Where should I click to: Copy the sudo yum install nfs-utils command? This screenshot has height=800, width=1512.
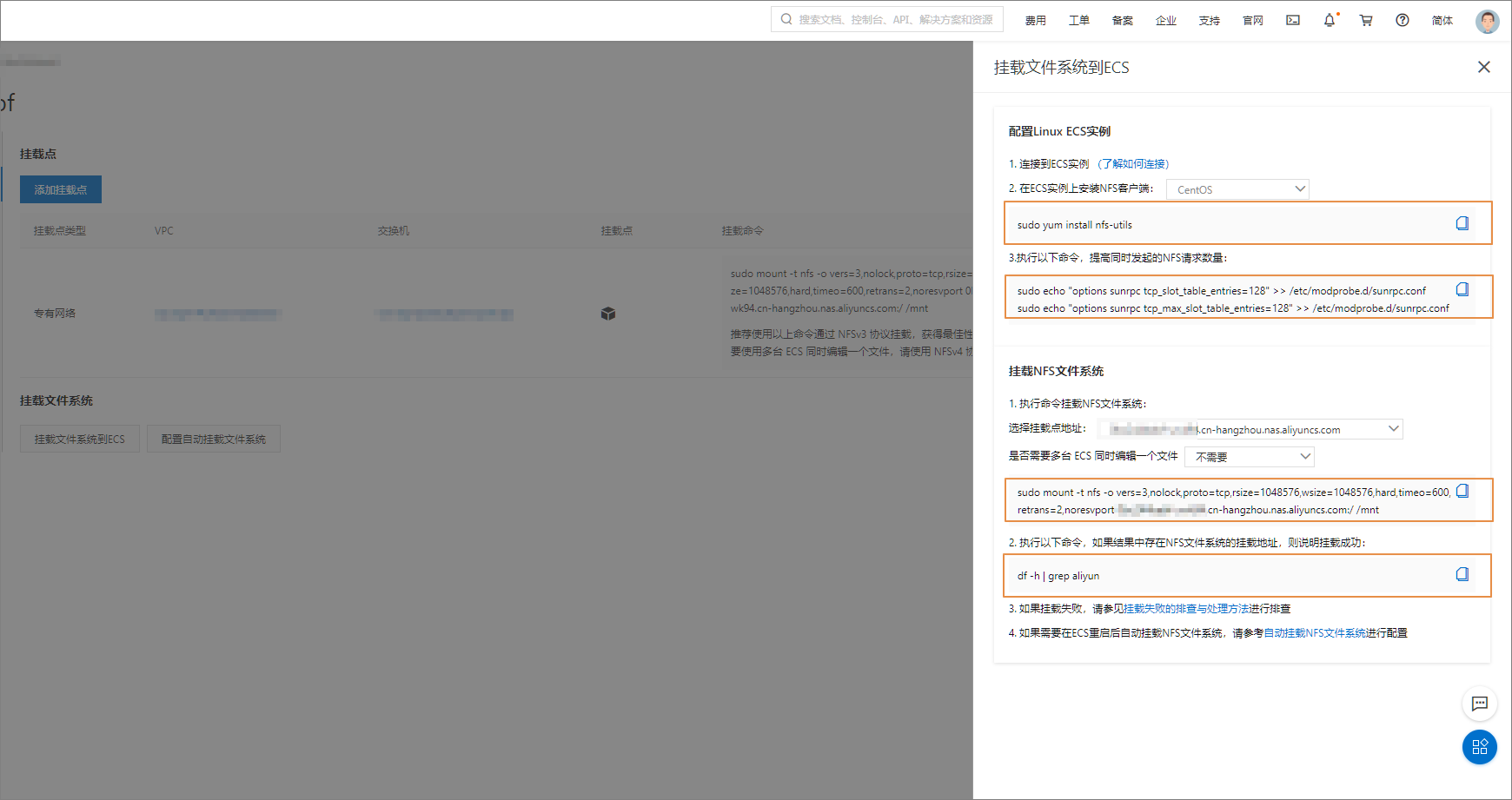tap(1462, 223)
